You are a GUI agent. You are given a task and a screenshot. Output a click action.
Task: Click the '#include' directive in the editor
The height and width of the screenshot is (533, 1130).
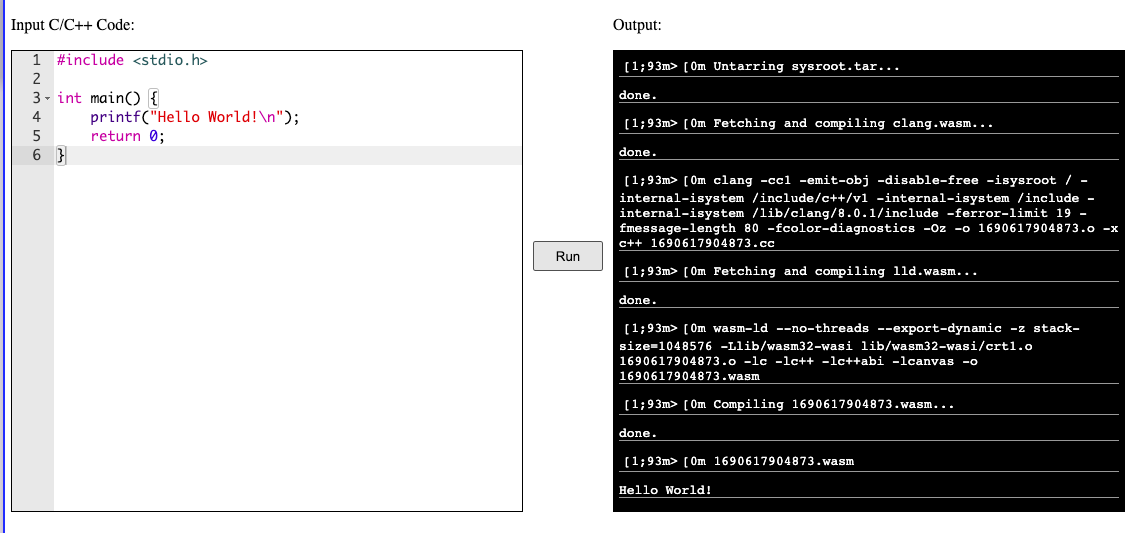90,61
